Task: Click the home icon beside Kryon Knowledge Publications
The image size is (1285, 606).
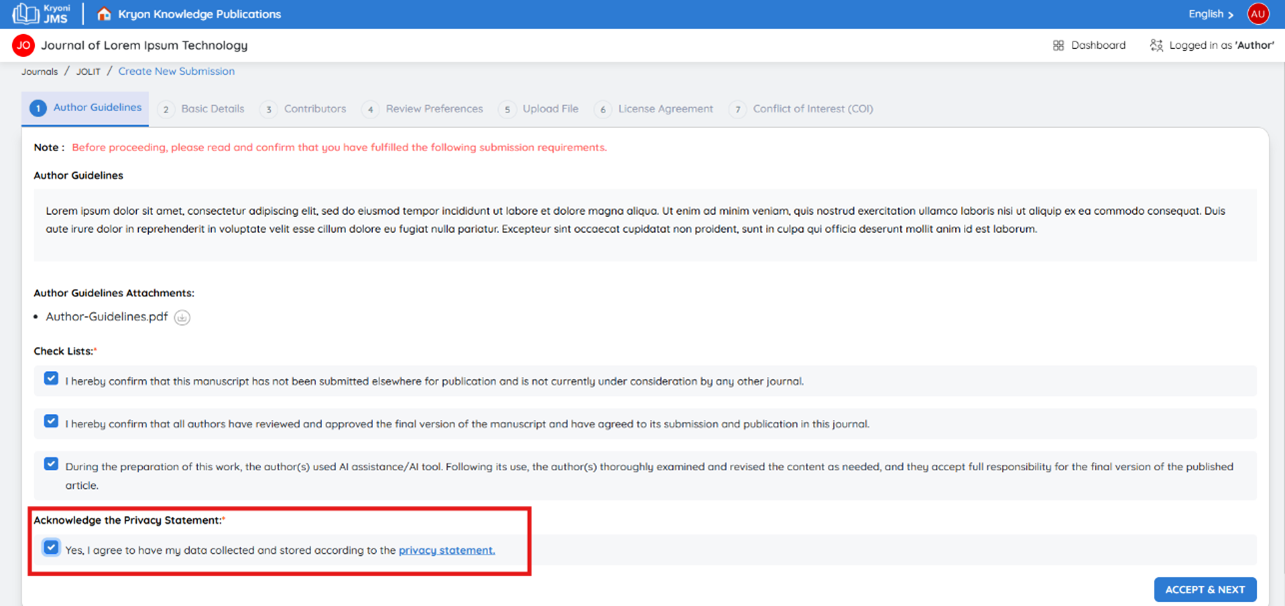Action: tap(104, 14)
